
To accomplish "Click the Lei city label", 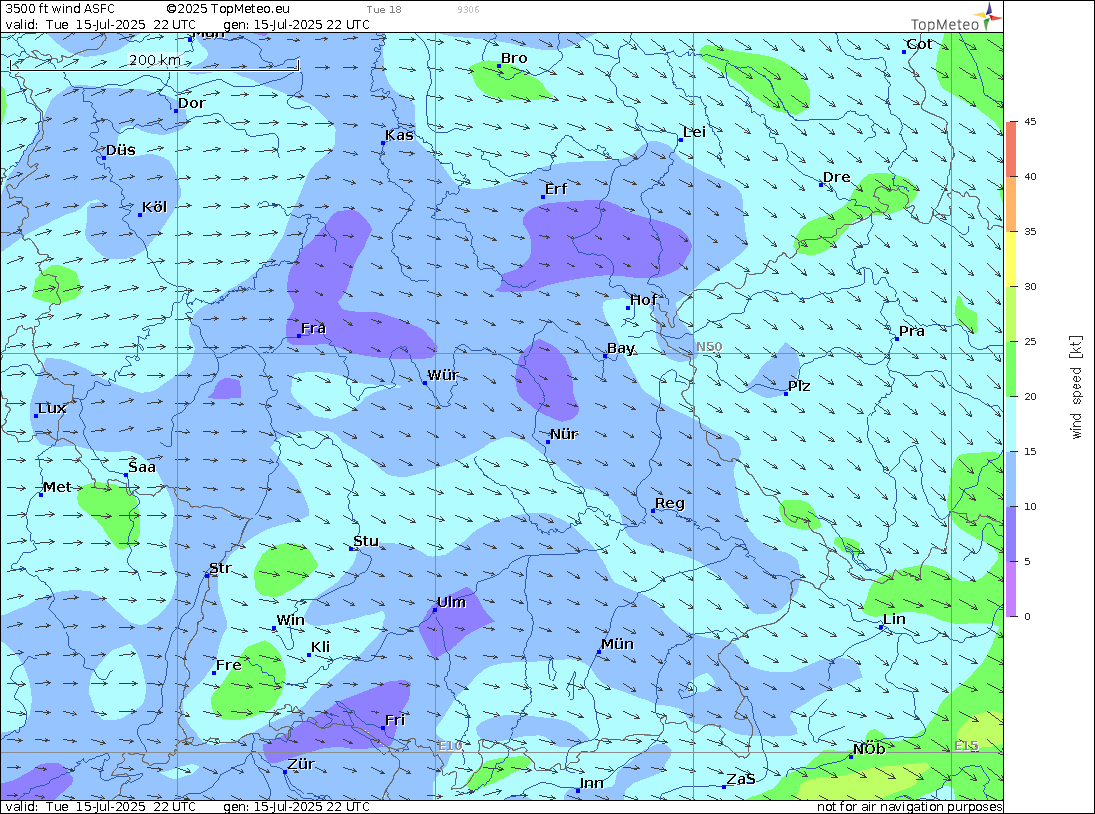I will [x=694, y=133].
